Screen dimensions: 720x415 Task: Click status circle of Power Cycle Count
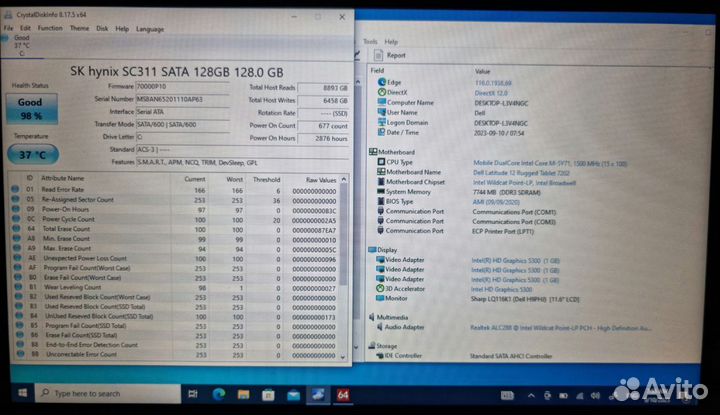(16, 219)
